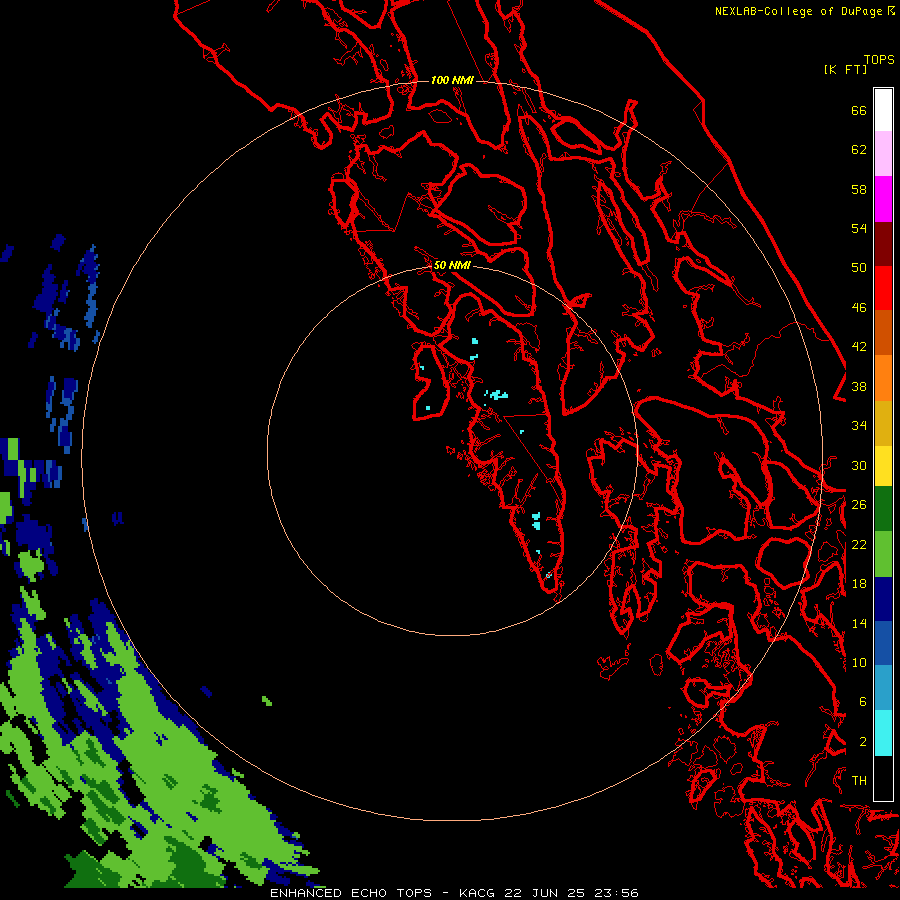The image size is (900, 900).
Task: Click the 2 legend value label
Action: coord(862,742)
